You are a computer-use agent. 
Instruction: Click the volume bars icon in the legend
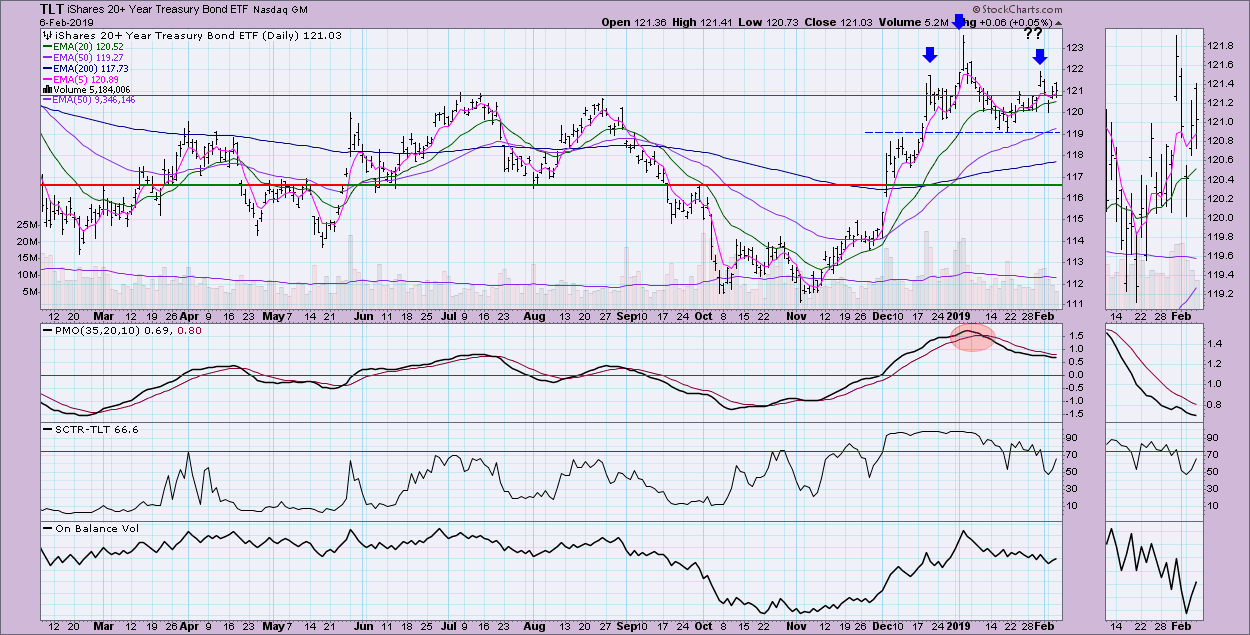45,89
